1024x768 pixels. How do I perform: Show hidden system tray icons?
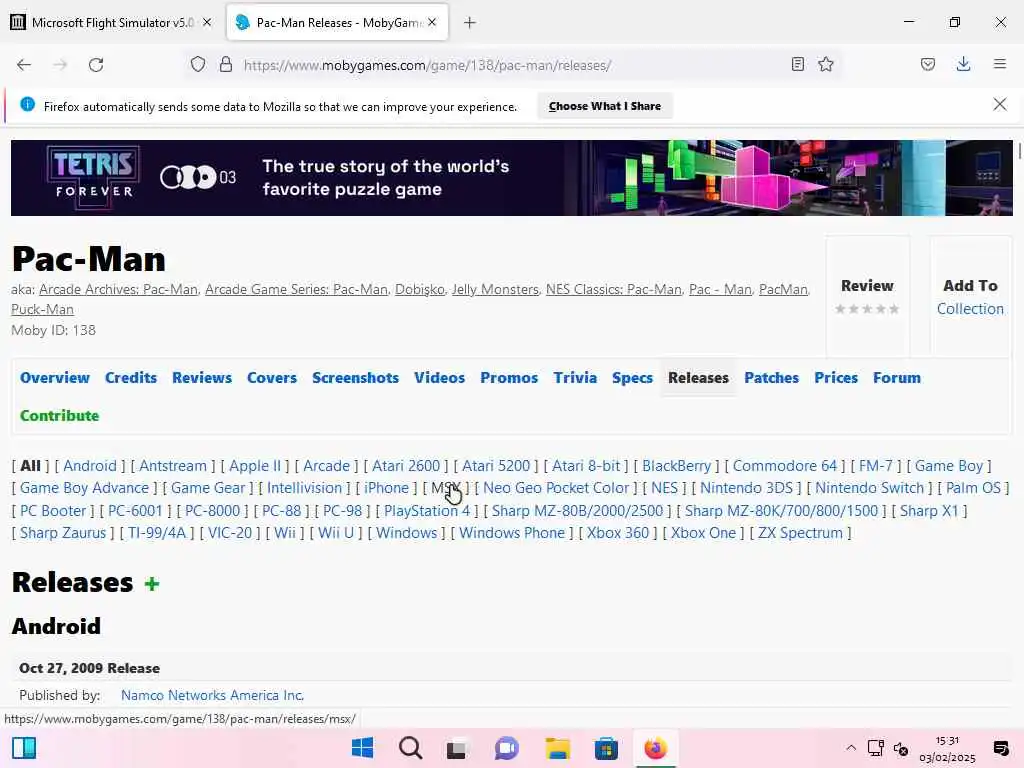(x=850, y=748)
